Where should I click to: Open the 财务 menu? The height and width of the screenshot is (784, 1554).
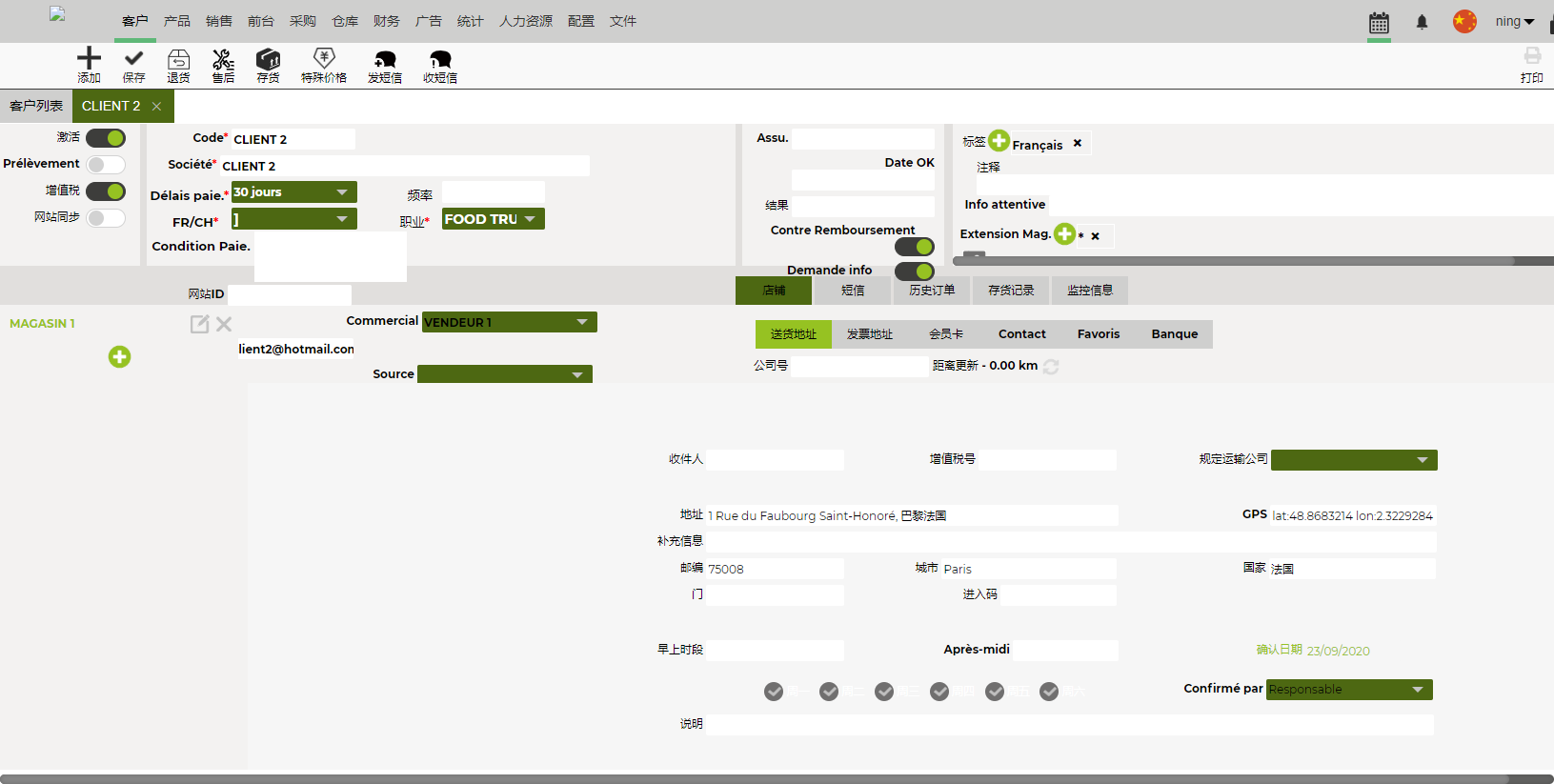(386, 21)
